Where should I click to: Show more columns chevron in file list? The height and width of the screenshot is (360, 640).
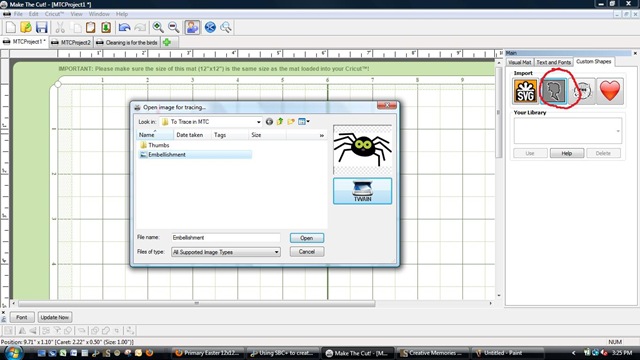click(322, 135)
